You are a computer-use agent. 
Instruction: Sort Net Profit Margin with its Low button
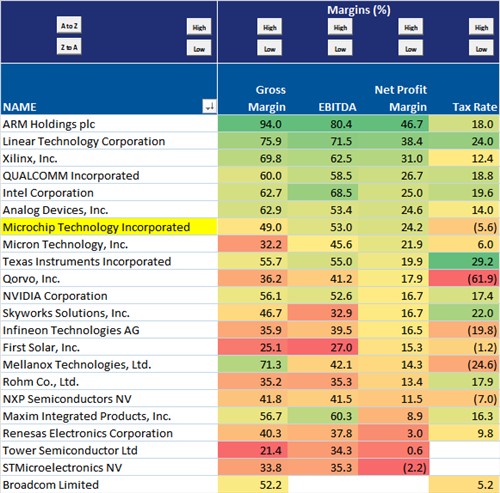(x=411, y=49)
